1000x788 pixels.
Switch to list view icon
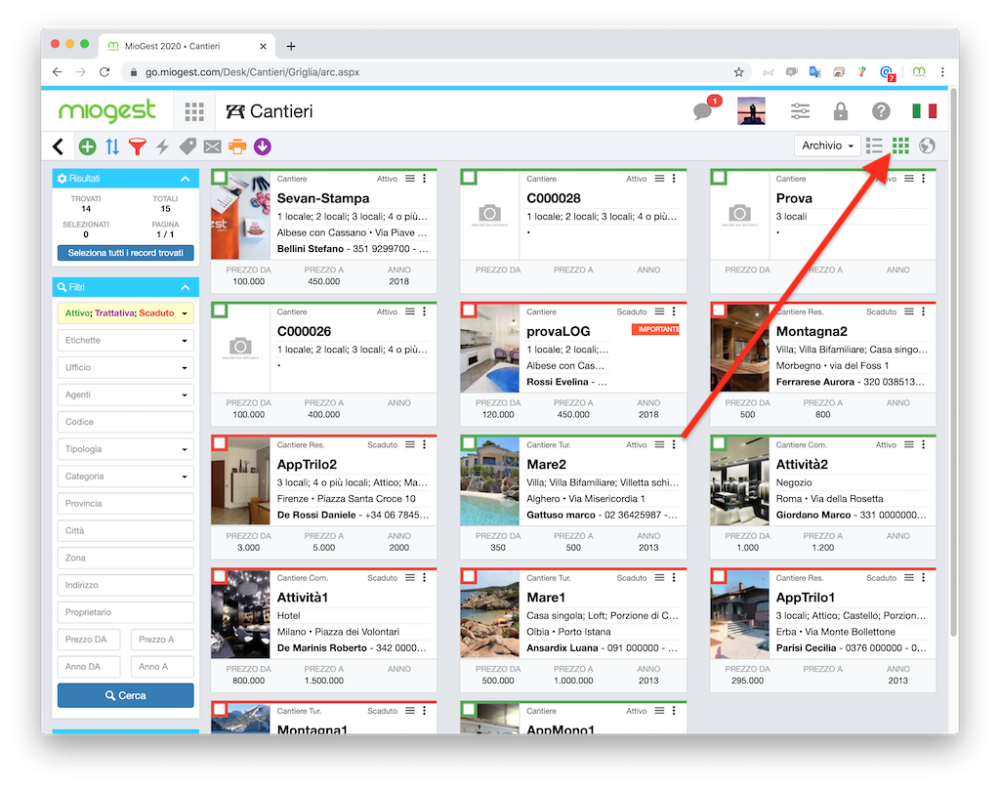[874, 146]
